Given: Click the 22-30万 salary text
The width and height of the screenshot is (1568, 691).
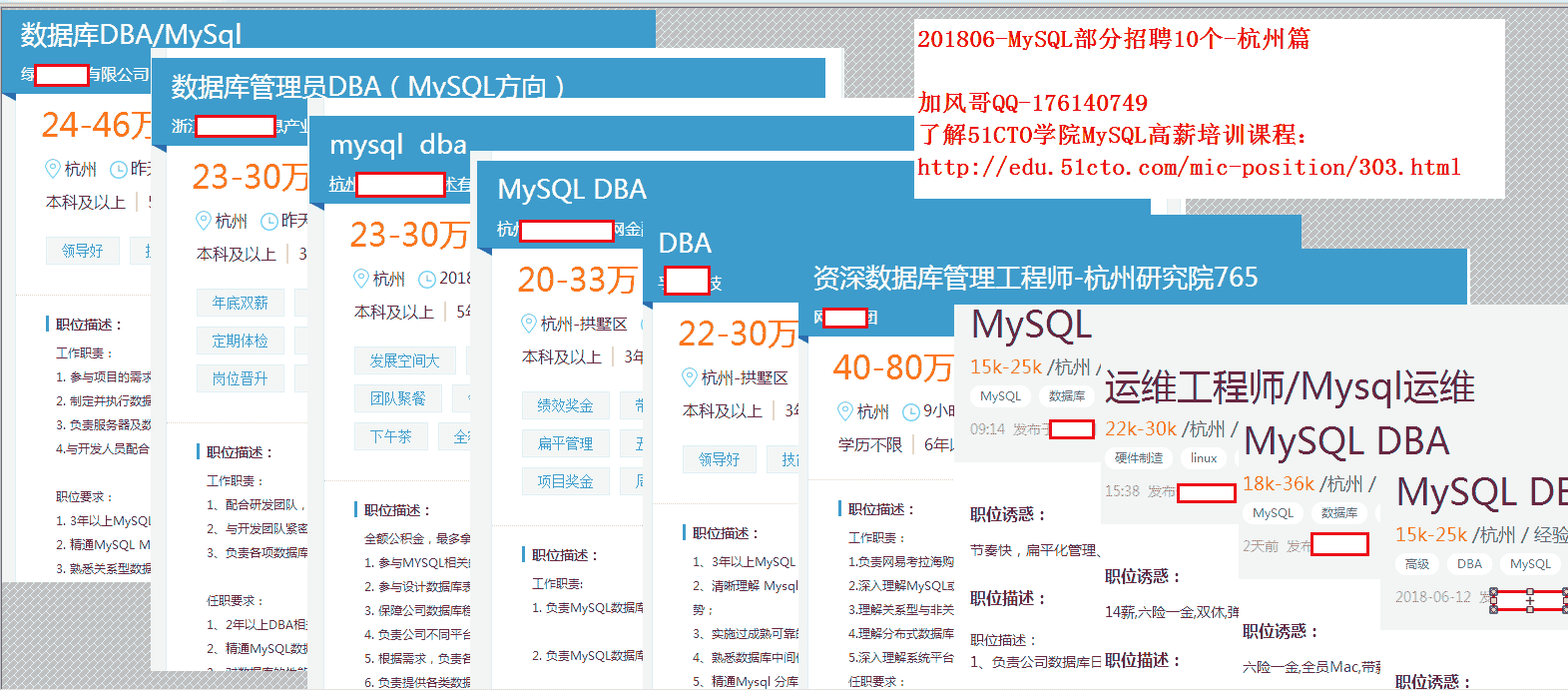Looking at the screenshot, I should pos(738,334).
